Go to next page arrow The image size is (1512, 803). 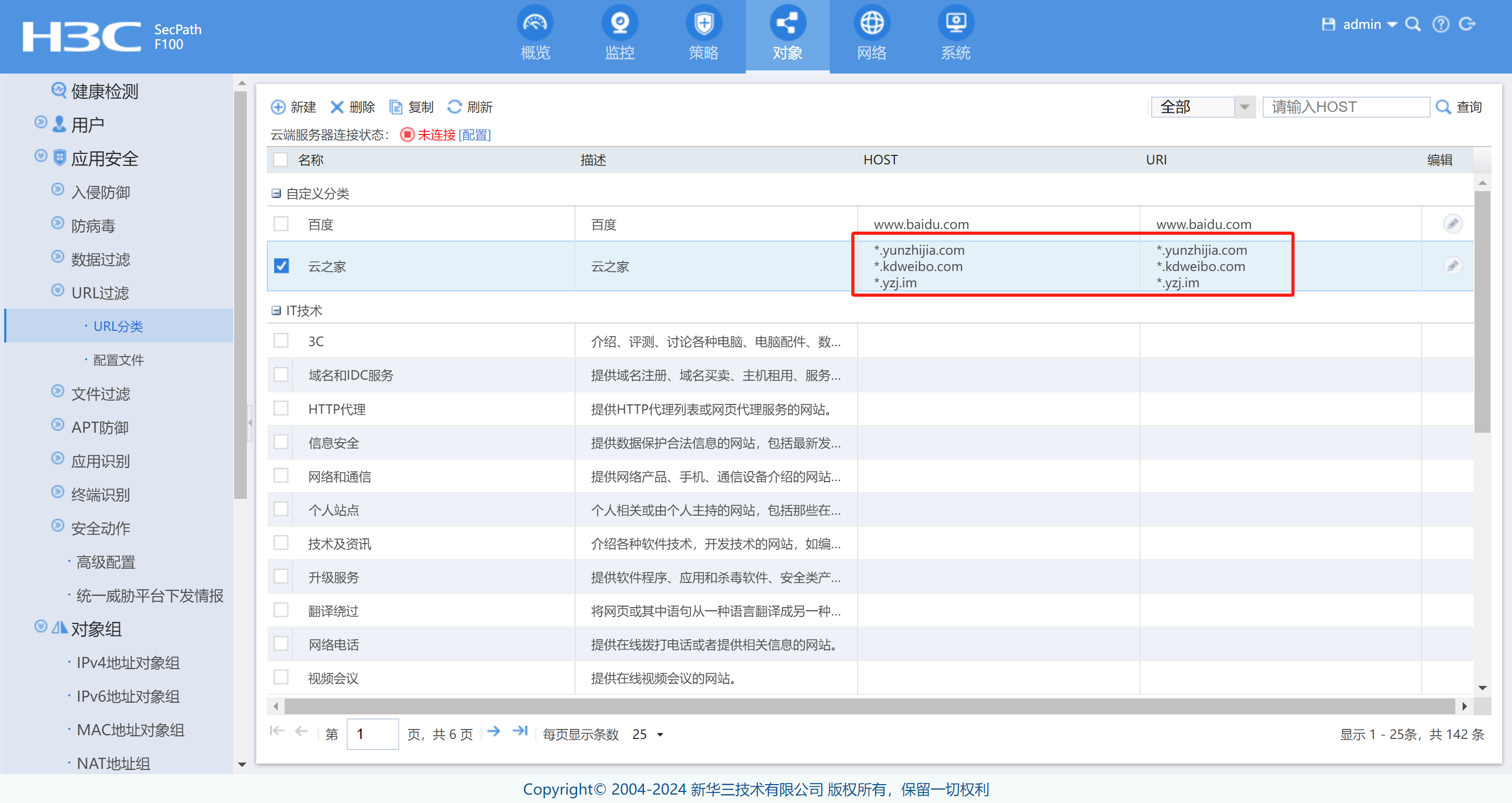coord(494,732)
